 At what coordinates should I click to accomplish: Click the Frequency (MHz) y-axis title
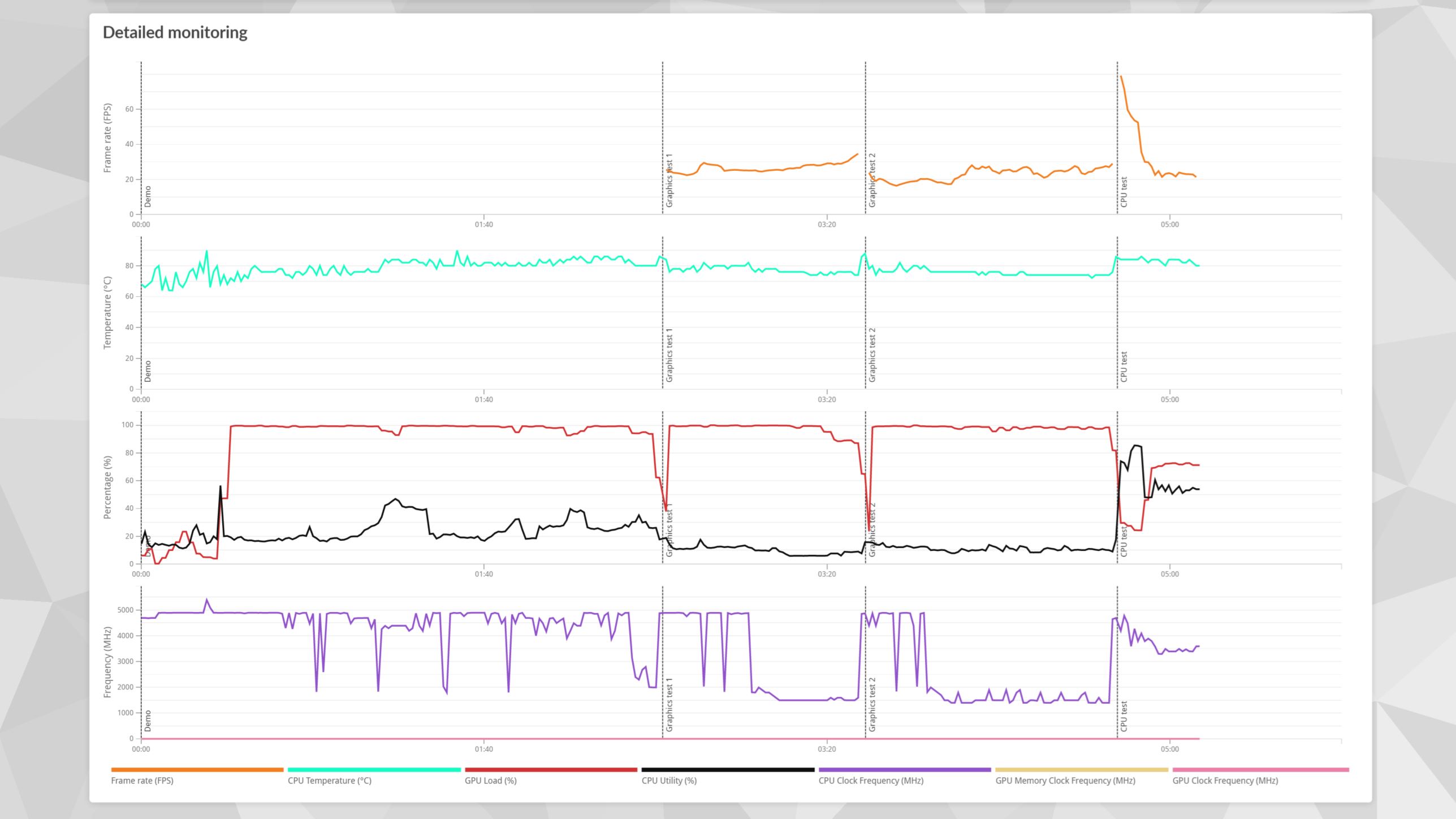(107, 662)
